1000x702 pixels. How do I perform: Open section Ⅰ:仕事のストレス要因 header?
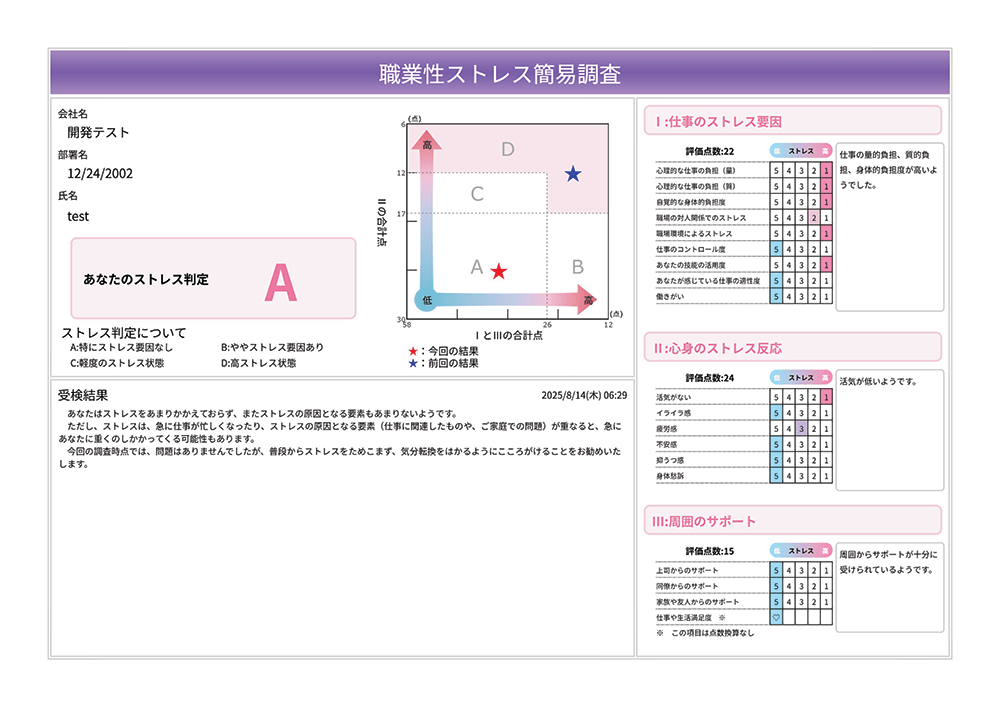[792, 121]
